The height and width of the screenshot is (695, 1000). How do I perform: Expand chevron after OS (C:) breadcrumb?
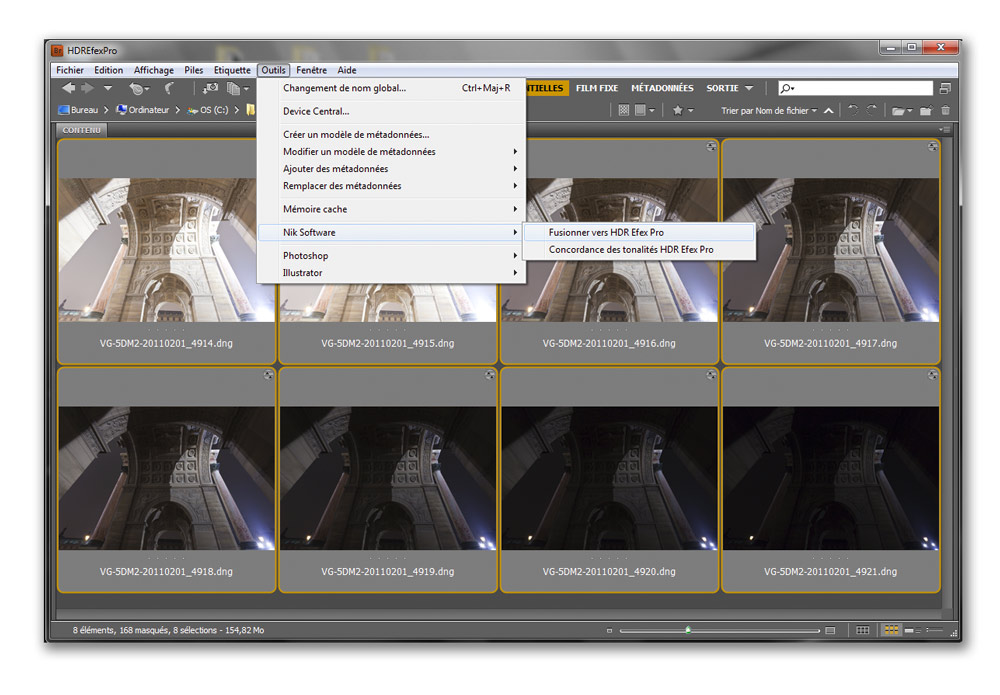tap(237, 110)
